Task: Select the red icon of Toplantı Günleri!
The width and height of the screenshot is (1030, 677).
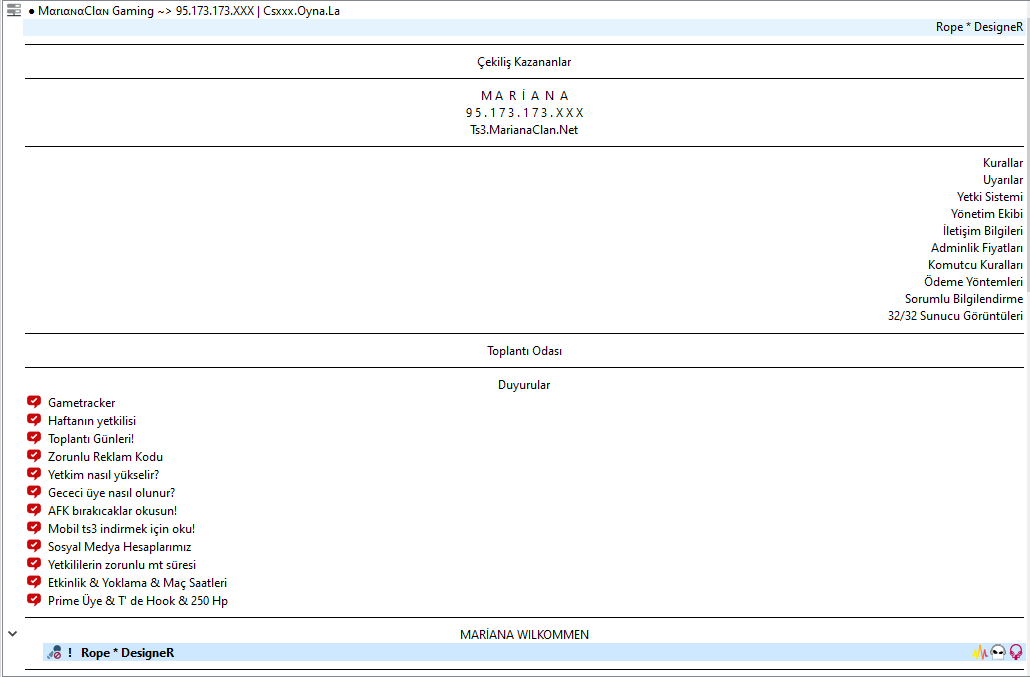Action: coord(34,438)
